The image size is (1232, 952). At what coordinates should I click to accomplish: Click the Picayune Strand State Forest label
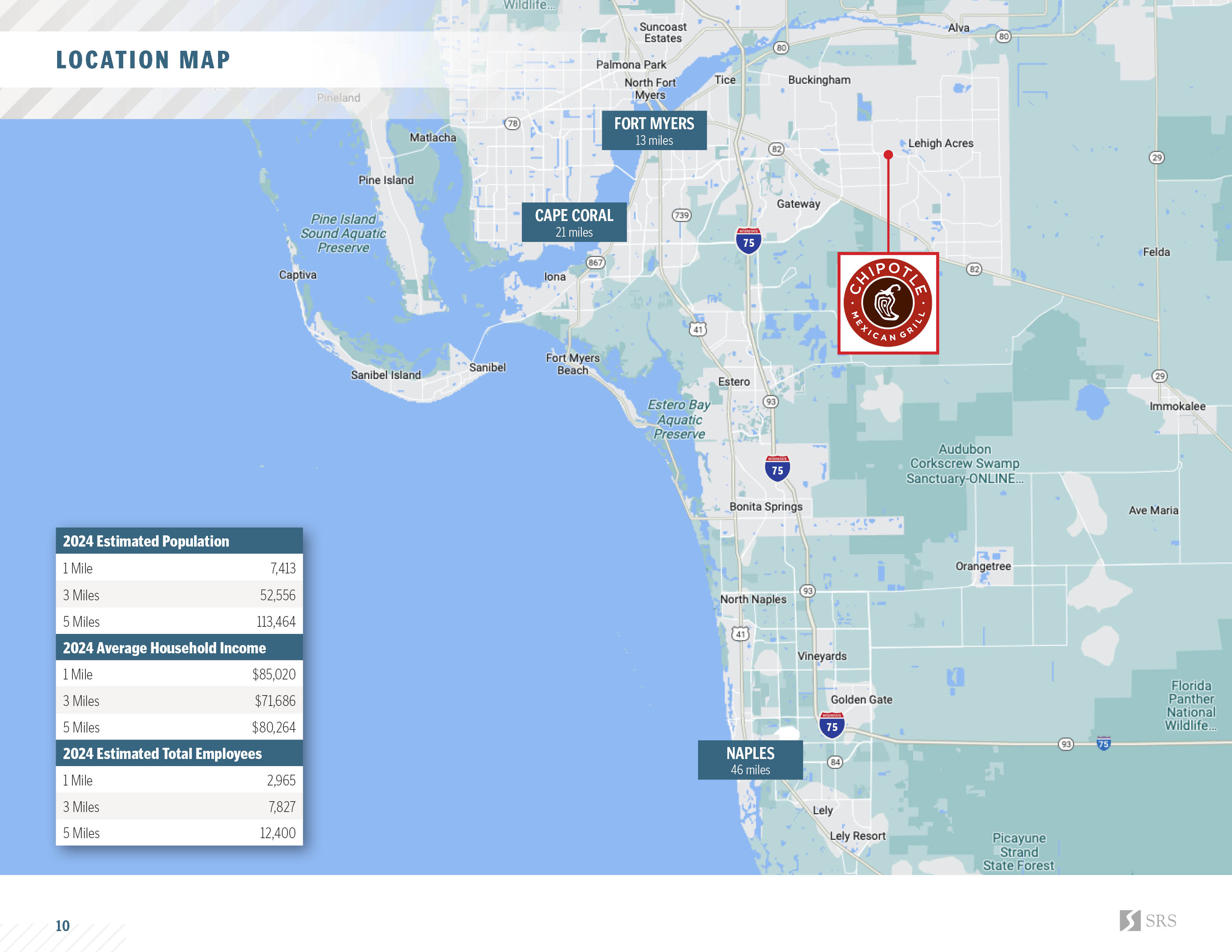(1019, 852)
